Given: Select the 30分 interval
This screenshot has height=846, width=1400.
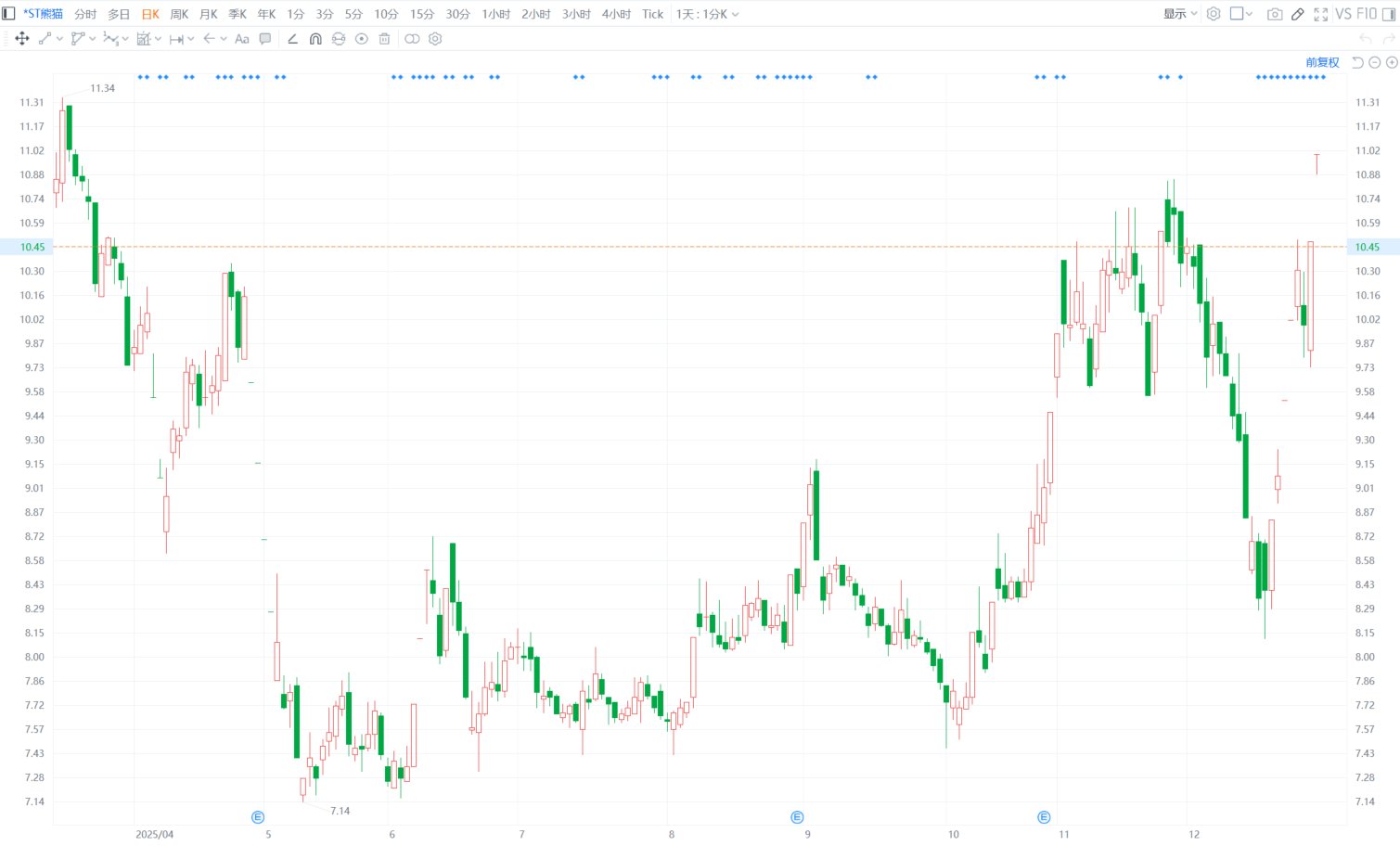Looking at the screenshot, I should [x=458, y=14].
